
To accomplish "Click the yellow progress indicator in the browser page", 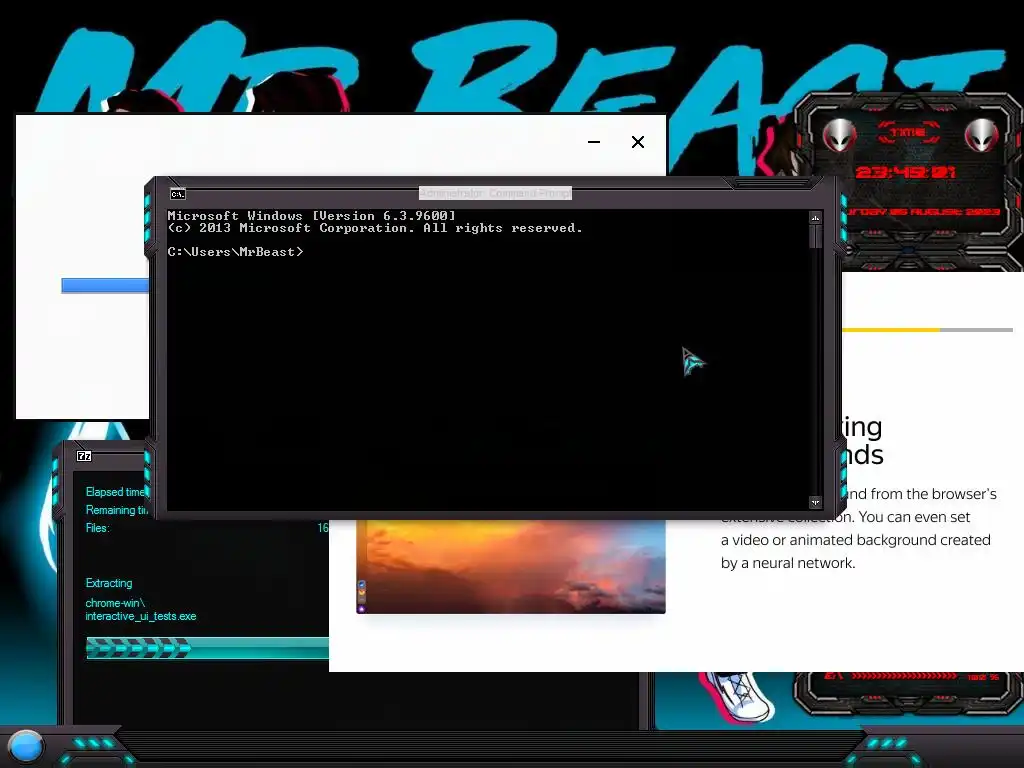I will pyautogui.click(x=891, y=330).
